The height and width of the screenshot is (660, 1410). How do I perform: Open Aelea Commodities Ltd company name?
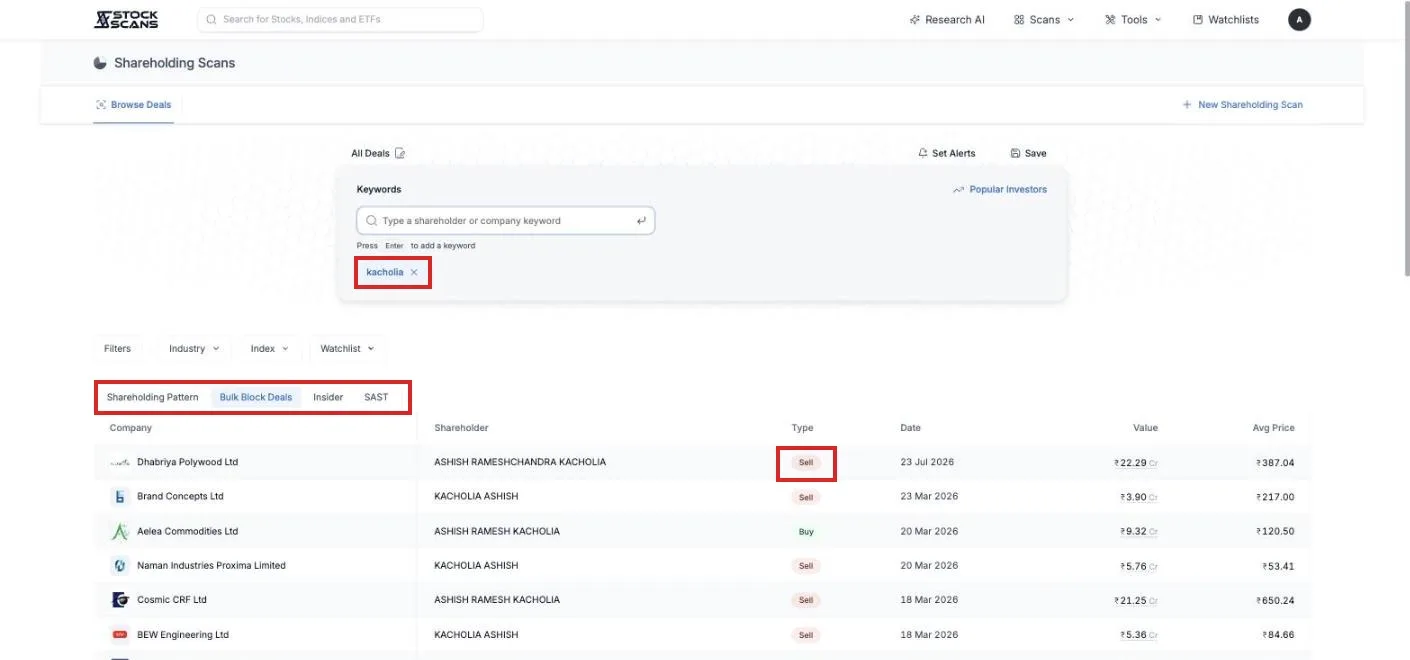pos(187,531)
